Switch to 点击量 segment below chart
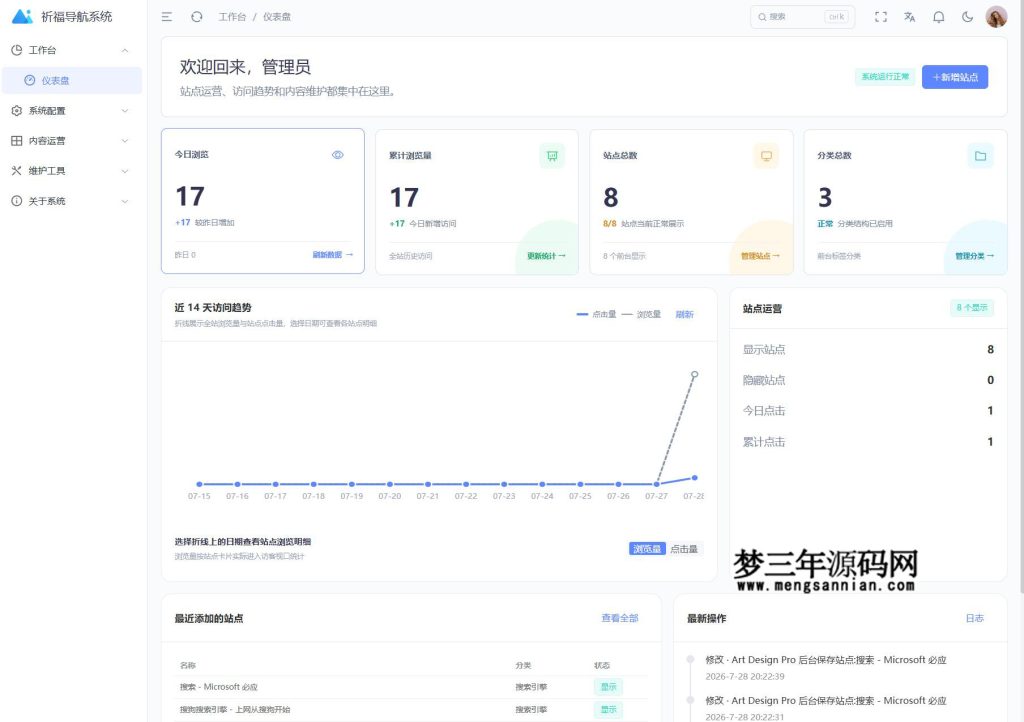The image size is (1024, 722). tap(684, 549)
